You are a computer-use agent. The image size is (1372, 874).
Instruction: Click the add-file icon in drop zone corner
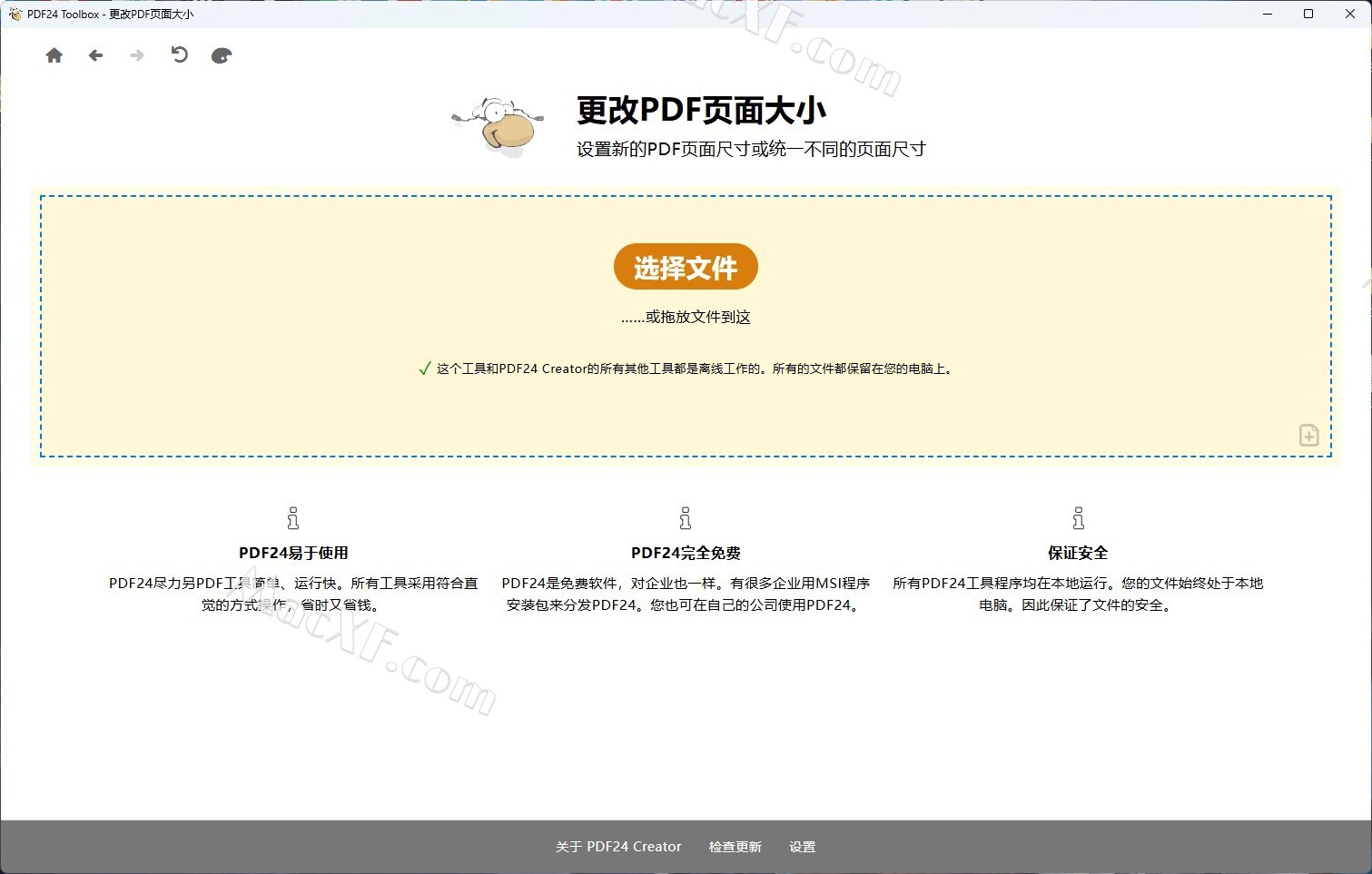coord(1308,435)
